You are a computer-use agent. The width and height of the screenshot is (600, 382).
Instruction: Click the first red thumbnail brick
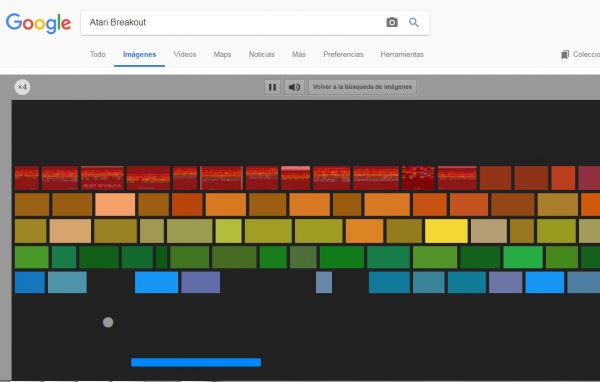[27, 178]
